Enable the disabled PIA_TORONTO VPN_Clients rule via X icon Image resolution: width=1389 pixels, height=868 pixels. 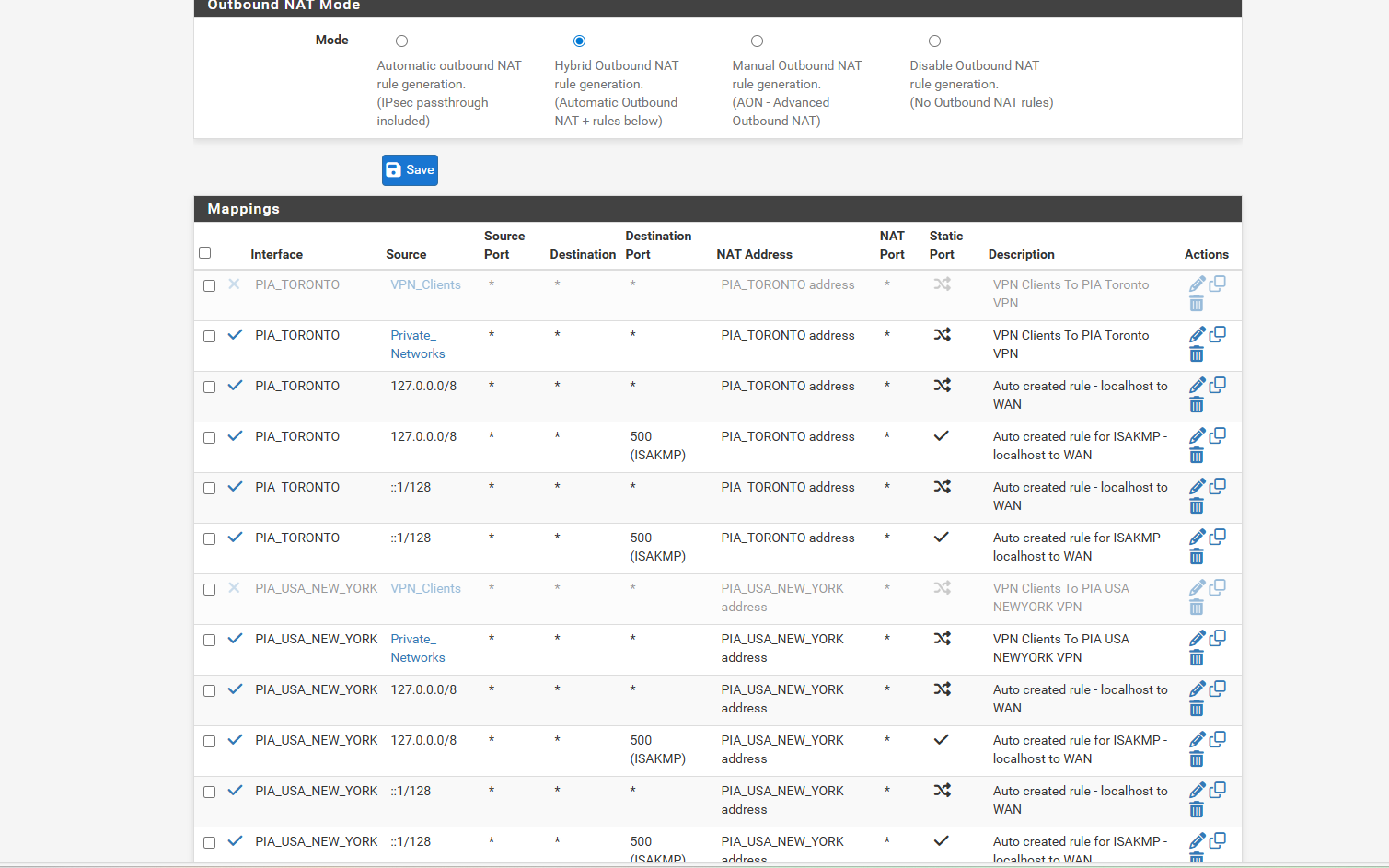tap(234, 284)
